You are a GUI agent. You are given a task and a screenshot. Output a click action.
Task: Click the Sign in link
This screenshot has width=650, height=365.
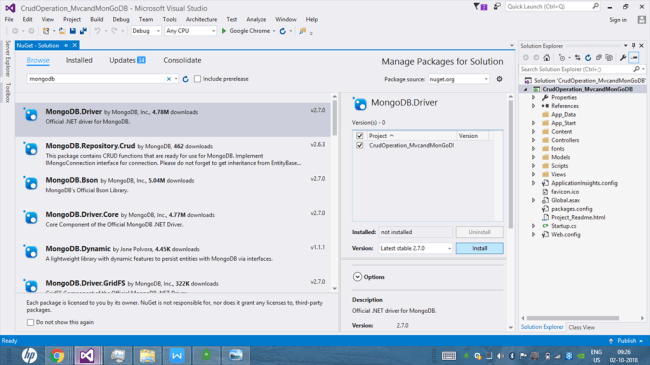point(618,20)
